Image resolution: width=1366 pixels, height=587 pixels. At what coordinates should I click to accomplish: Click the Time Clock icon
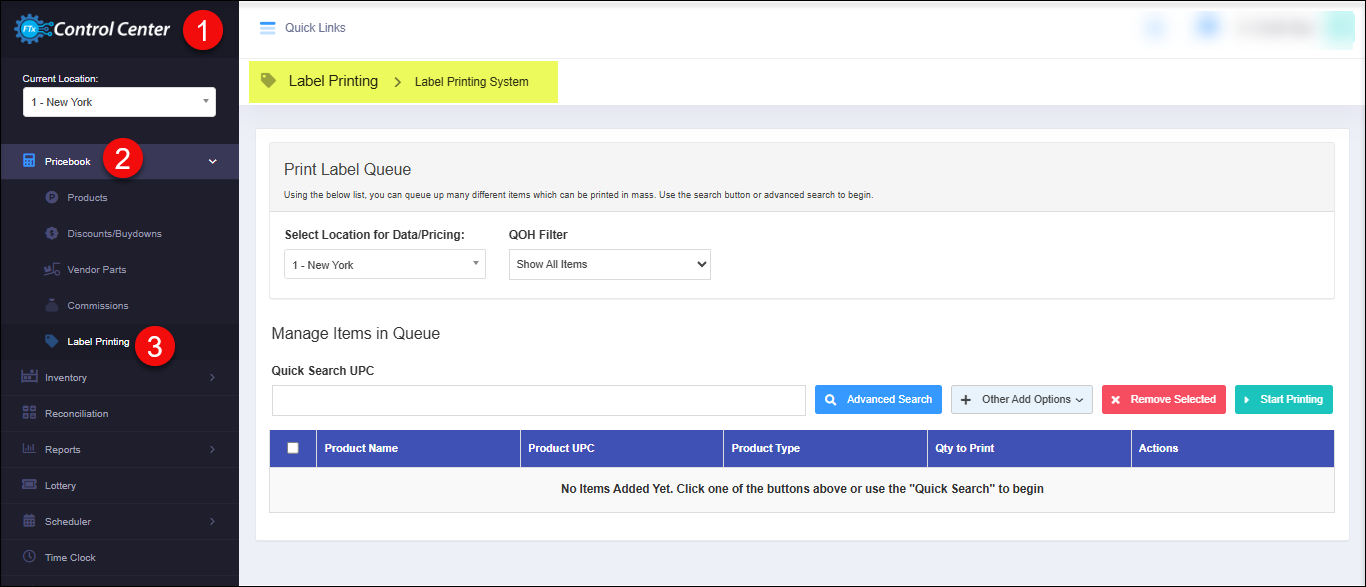(29, 557)
